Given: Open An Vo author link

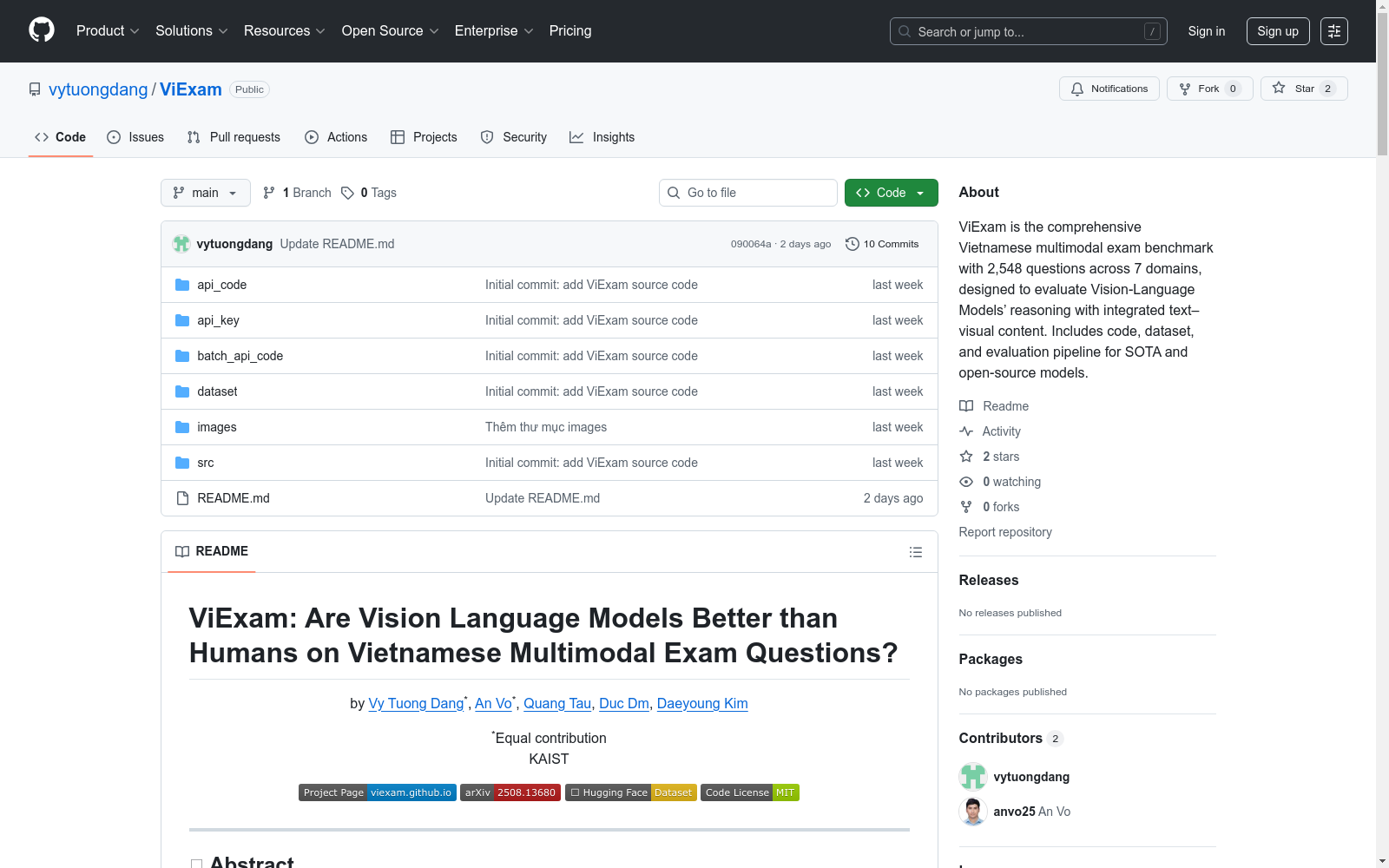Looking at the screenshot, I should tap(493, 703).
